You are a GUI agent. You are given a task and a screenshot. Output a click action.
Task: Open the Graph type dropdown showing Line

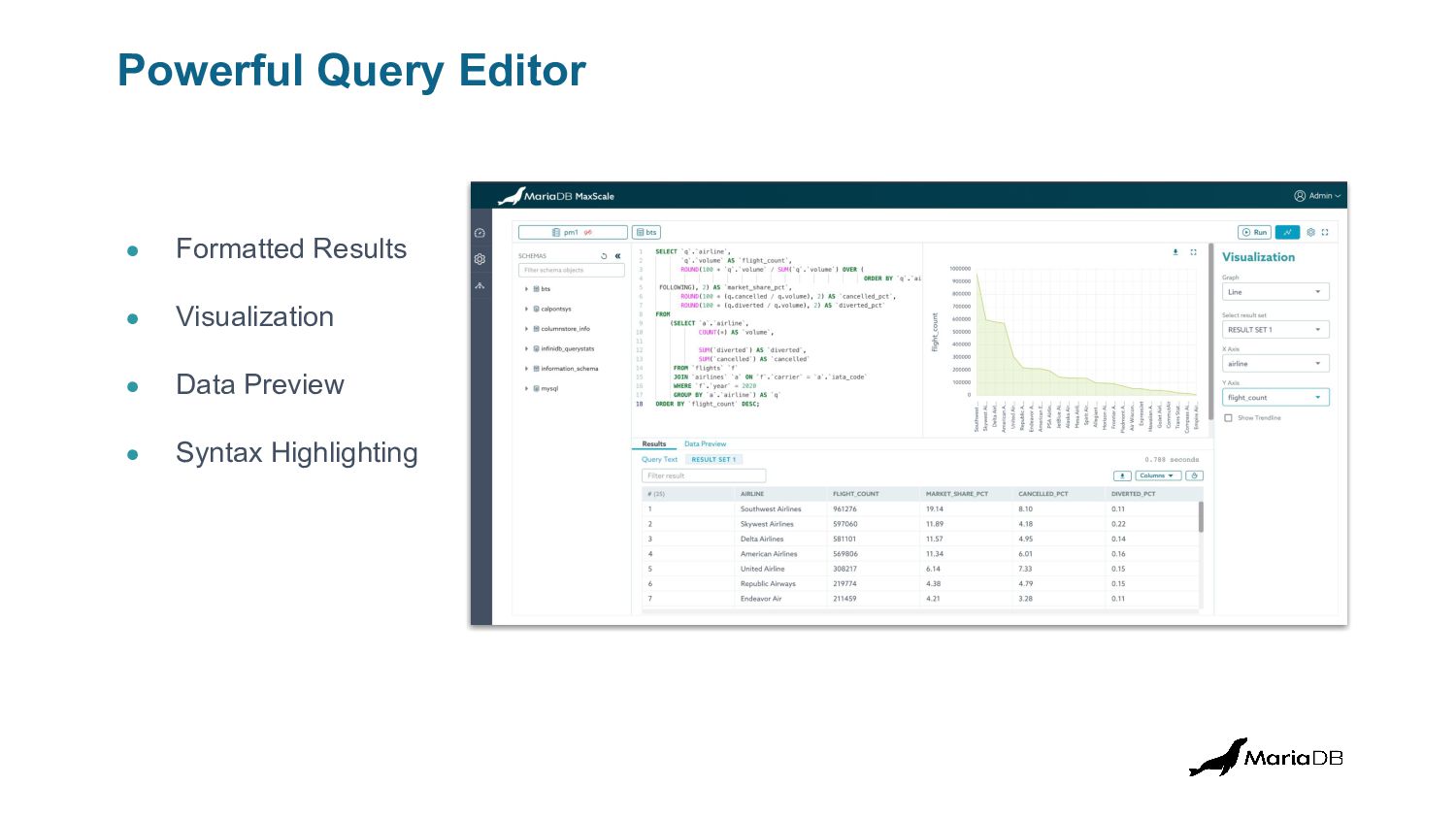pos(1275,292)
